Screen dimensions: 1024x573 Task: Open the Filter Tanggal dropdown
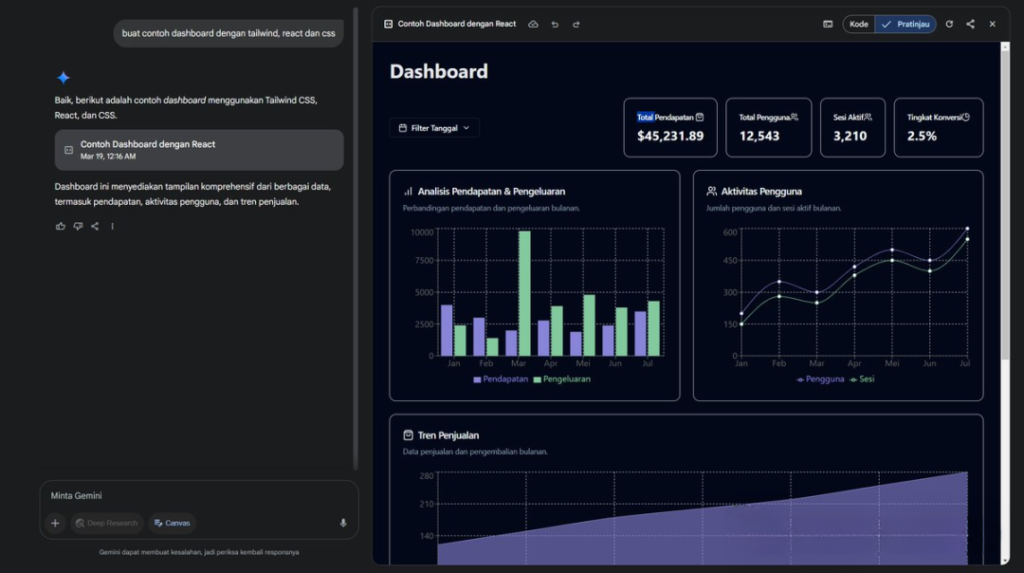pyautogui.click(x=434, y=128)
